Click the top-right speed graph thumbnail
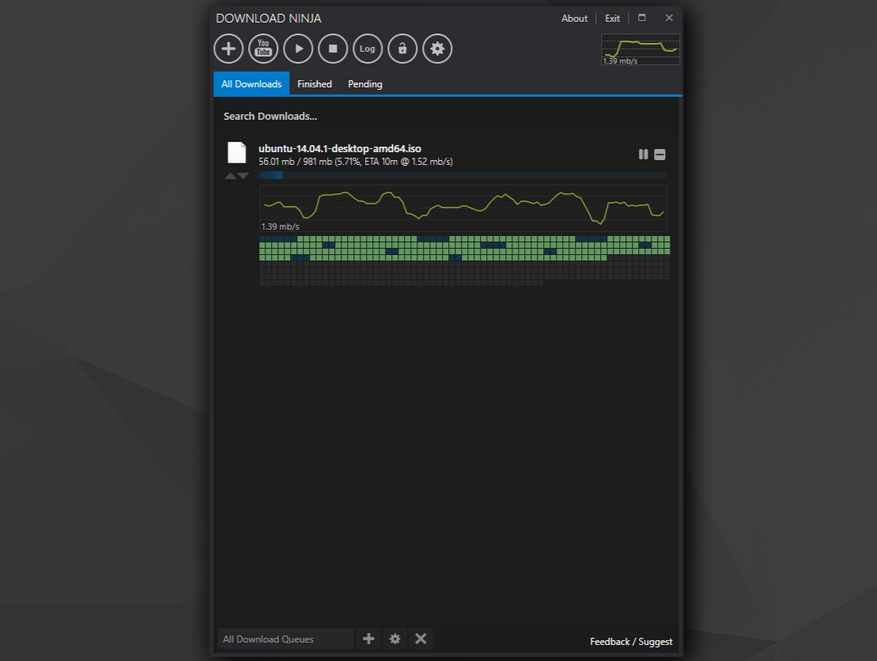The height and width of the screenshot is (661, 877). (x=640, y=49)
